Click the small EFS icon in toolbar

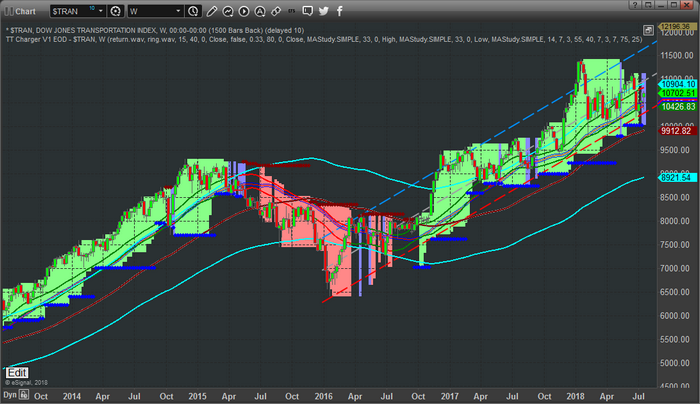pyautogui.click(x=292, y=11)
